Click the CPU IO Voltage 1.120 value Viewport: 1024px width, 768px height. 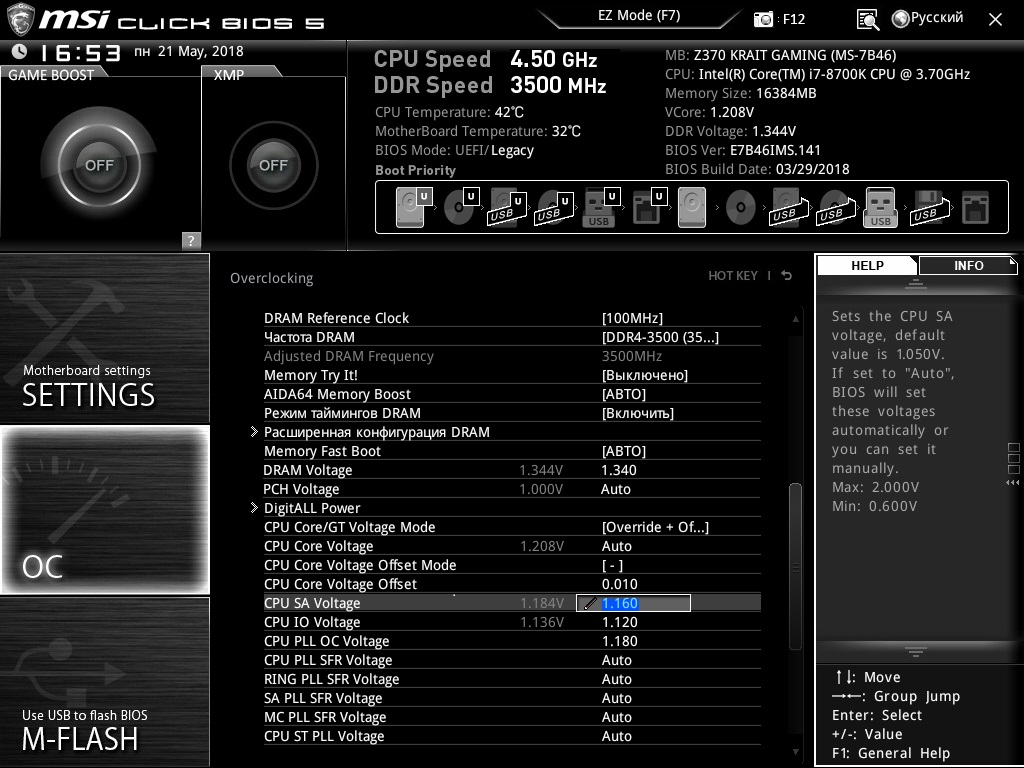[x=619, y=622]
